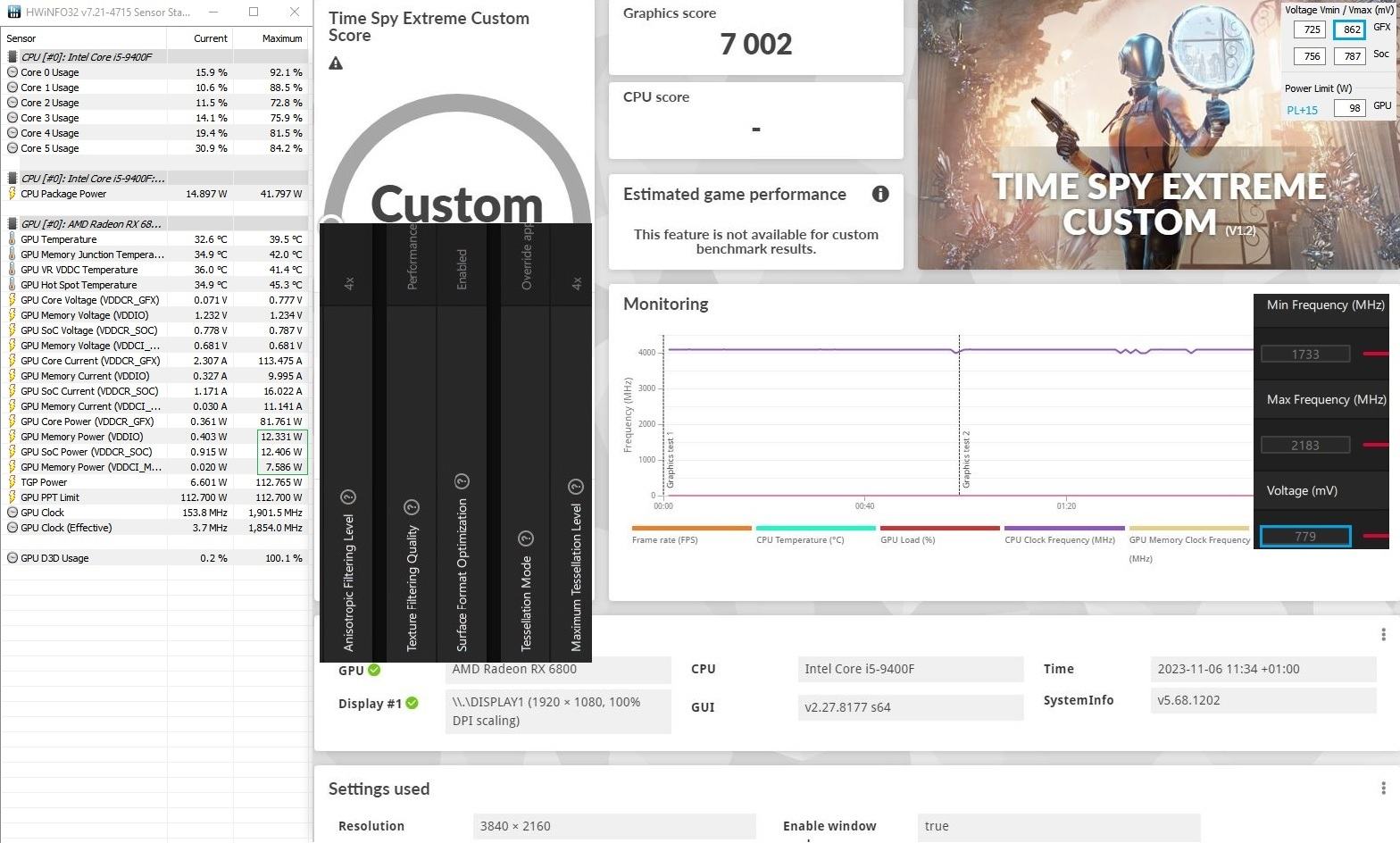The height and width of the screenshot is (843, 1400).
Task: Click help icon for Maximum Tessellation Level
Action: point(576,487)
